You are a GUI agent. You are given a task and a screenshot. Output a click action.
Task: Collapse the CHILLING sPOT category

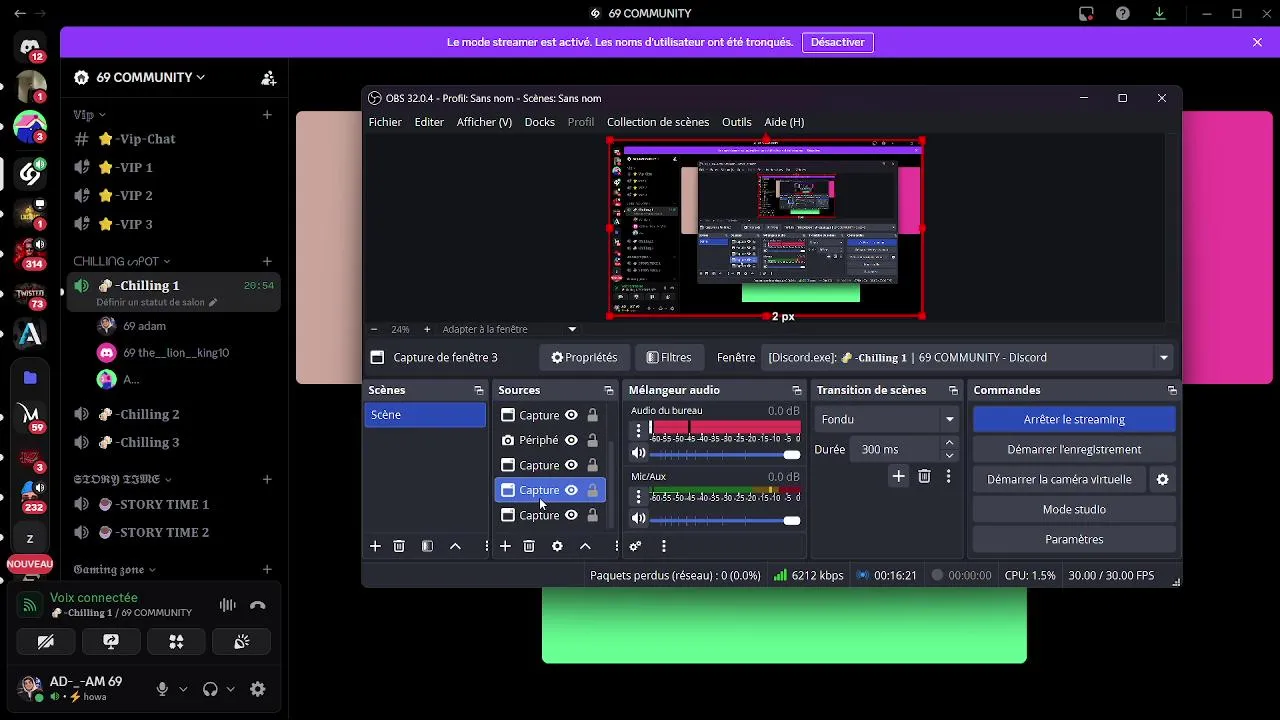tap(122, 261)
